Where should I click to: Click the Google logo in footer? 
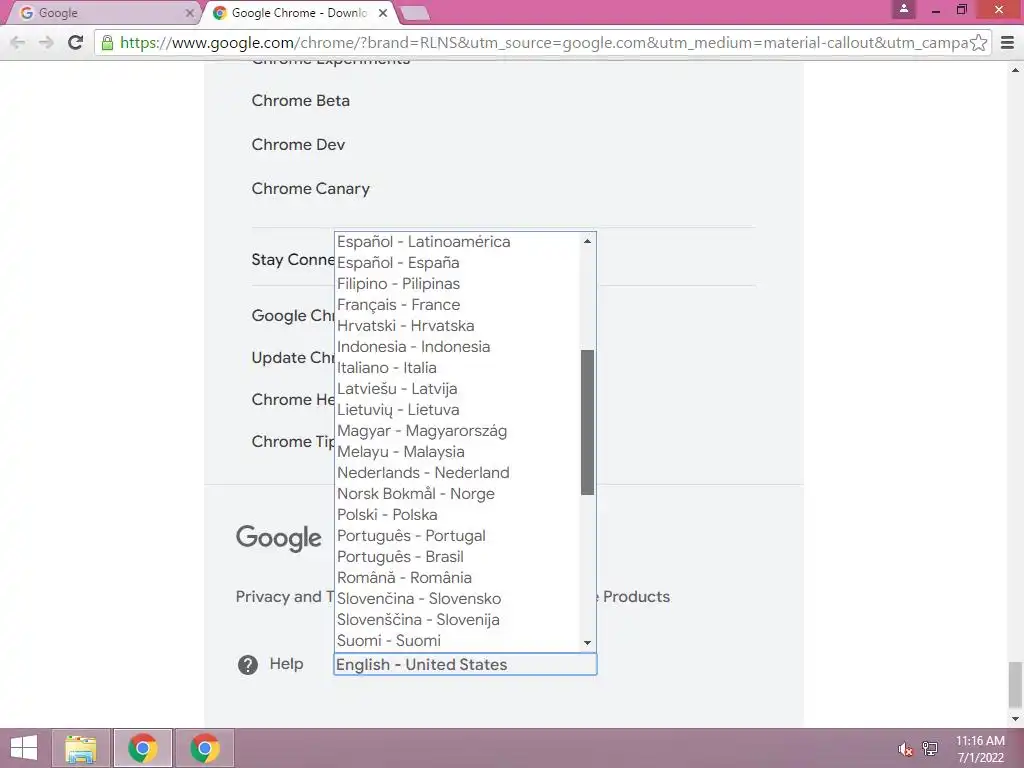[x=279, y=537]
